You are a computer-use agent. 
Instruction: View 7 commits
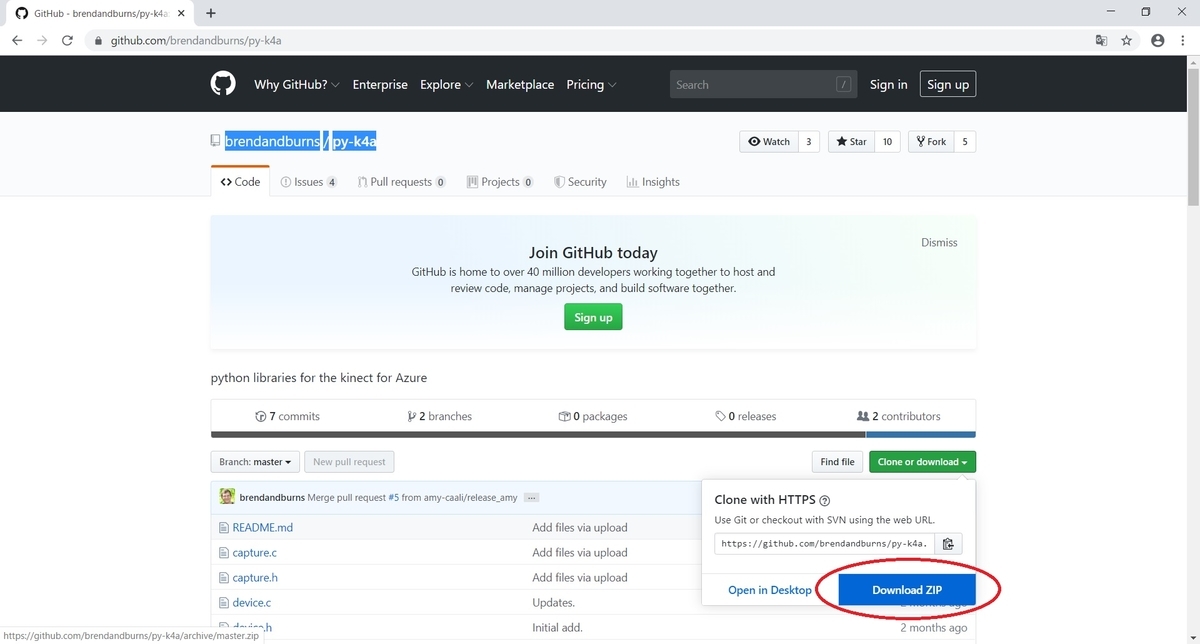288,416
